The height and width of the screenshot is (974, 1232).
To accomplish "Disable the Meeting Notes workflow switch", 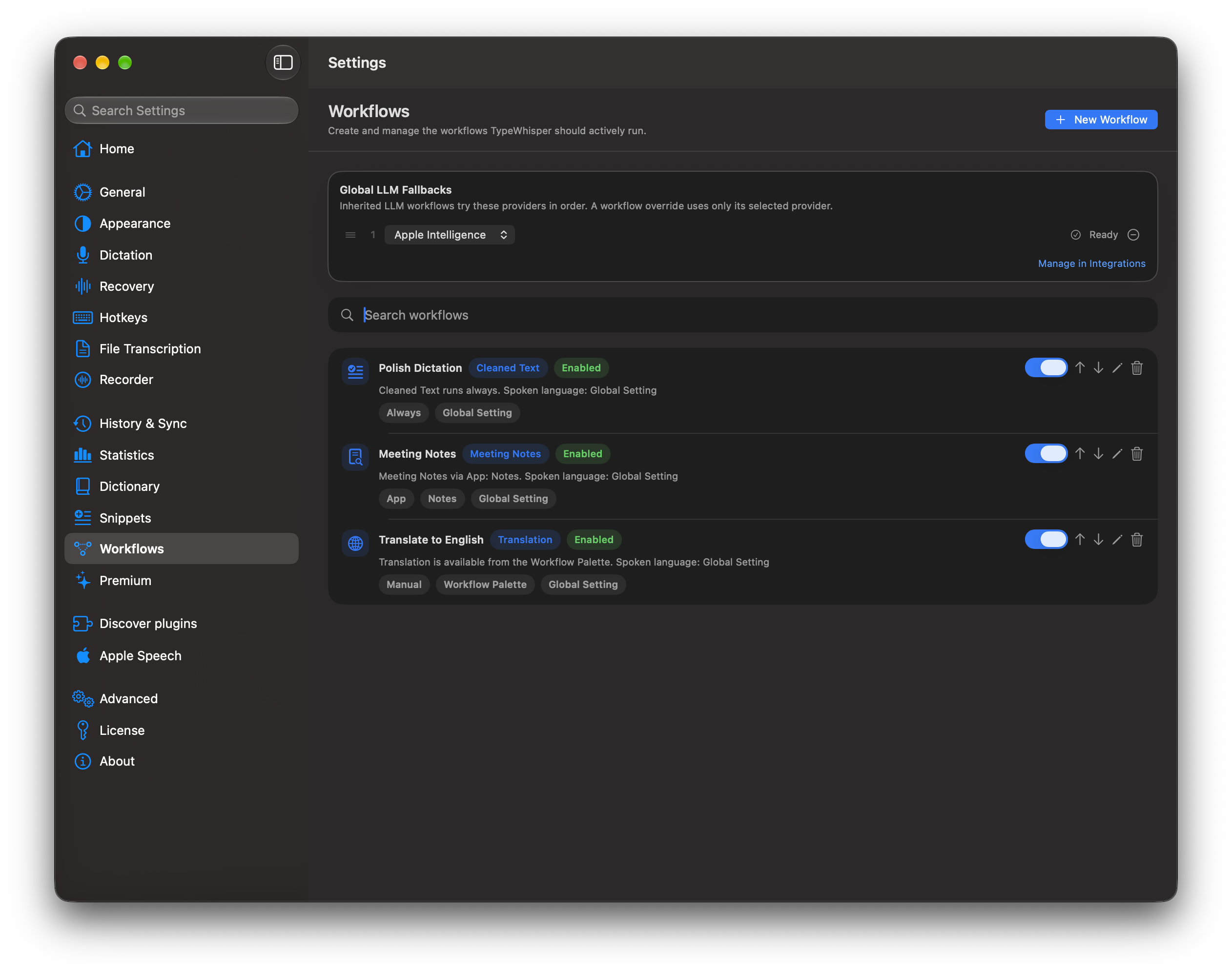I will 1046,454.
